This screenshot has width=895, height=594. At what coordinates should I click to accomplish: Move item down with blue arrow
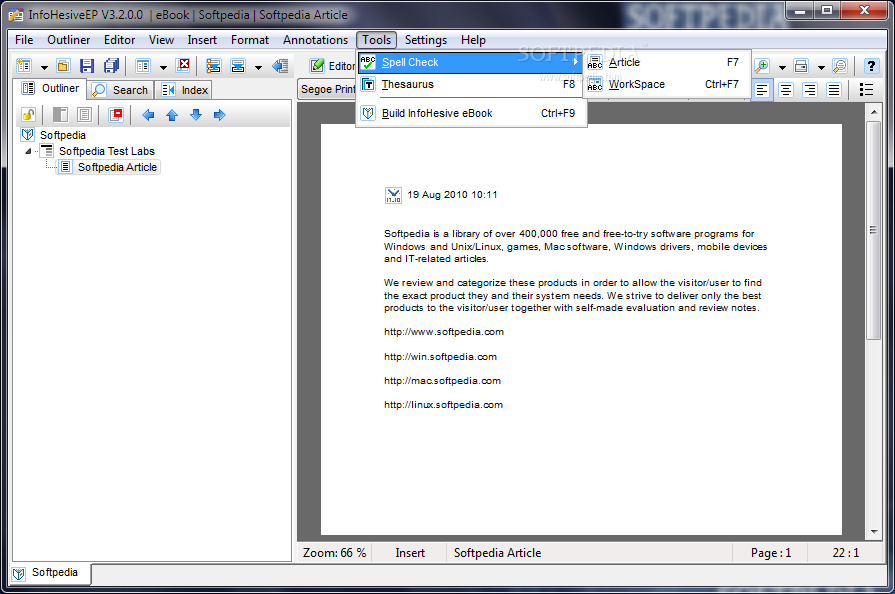pyautogui.click(x=196, y=115)
